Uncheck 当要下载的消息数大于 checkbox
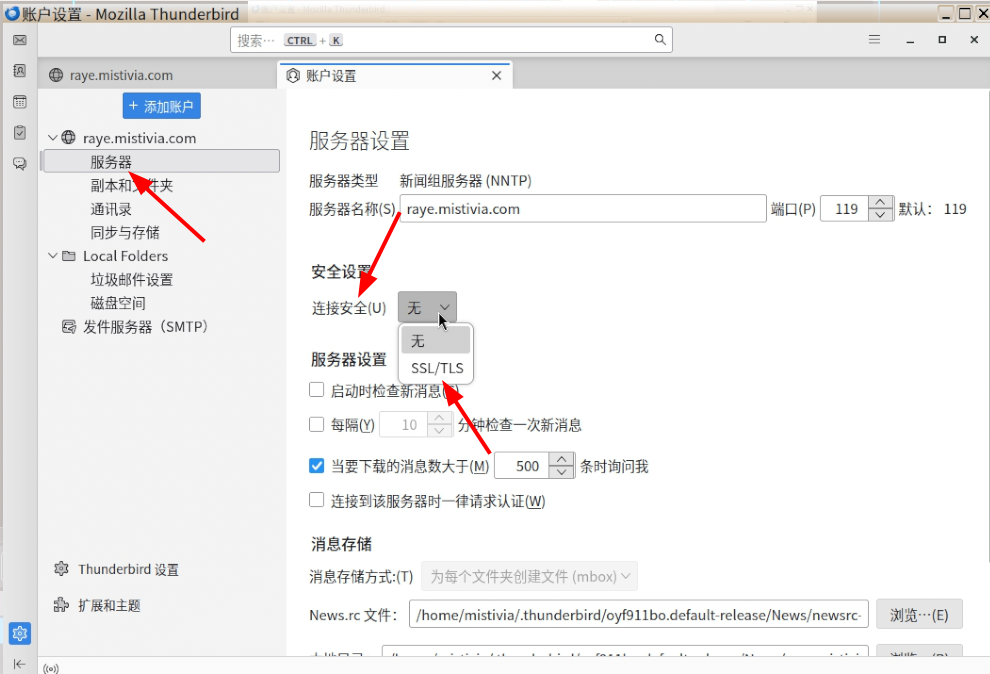The height and width of the screenshot is (674, 990). (316, 466)
